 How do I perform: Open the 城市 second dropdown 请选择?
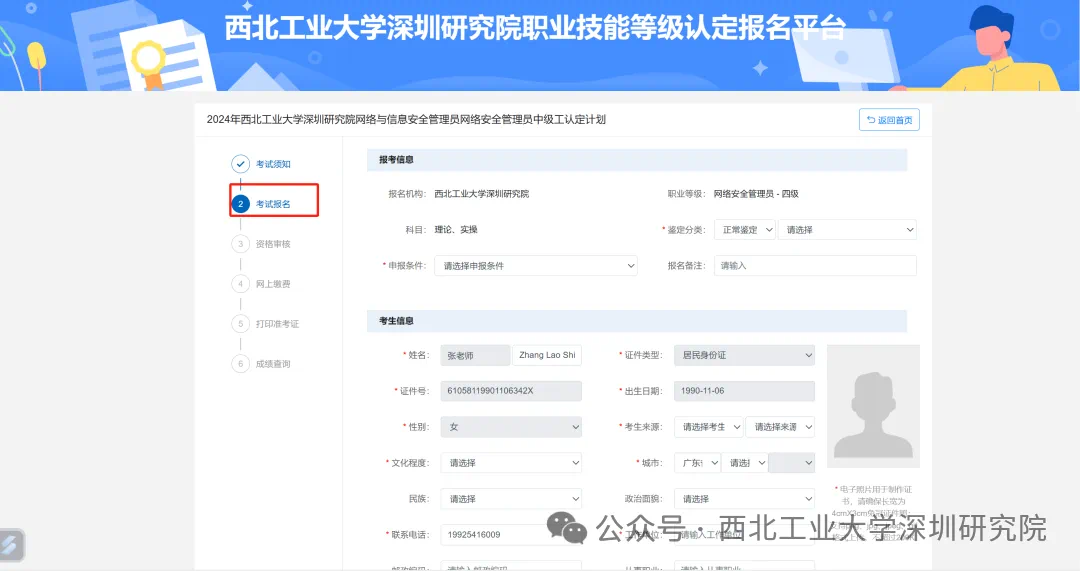(745, 463)
